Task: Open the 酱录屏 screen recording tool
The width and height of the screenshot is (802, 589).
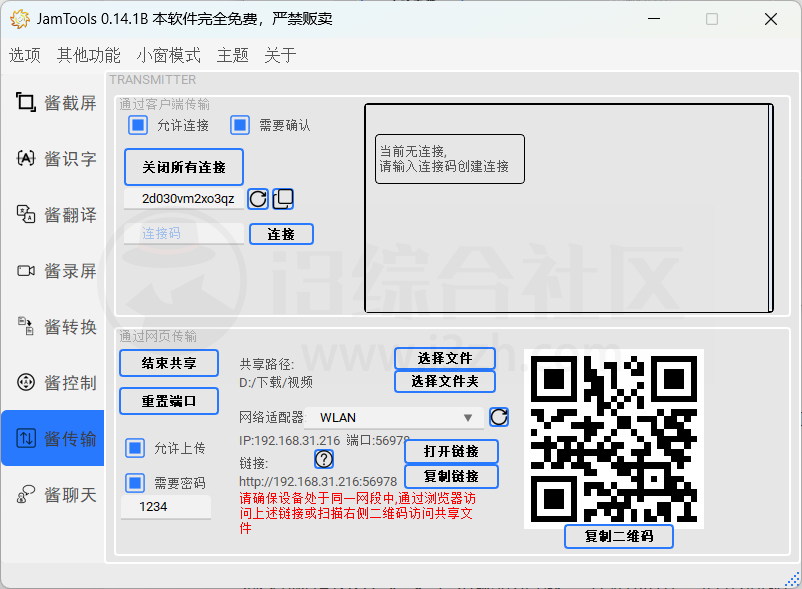Action: [x=53, y=270]
